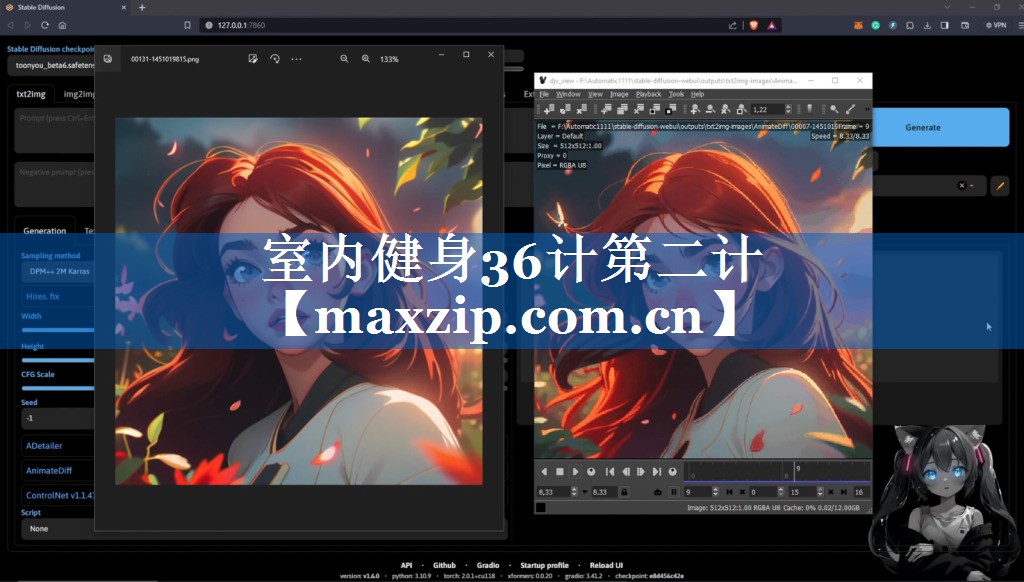Open File menu in djv_view
Image resolution: width=1024 pixels, height=582 pixels.
coord(544,94)
